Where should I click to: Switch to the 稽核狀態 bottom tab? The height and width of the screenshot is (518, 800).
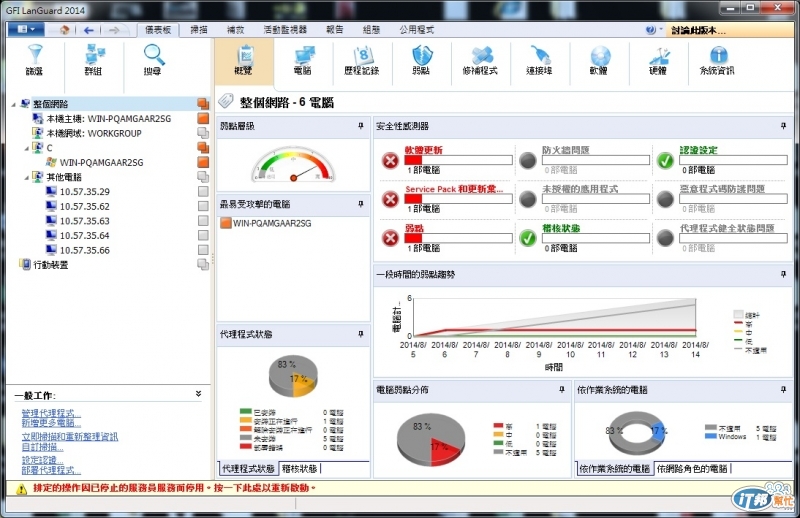[300, 468]
